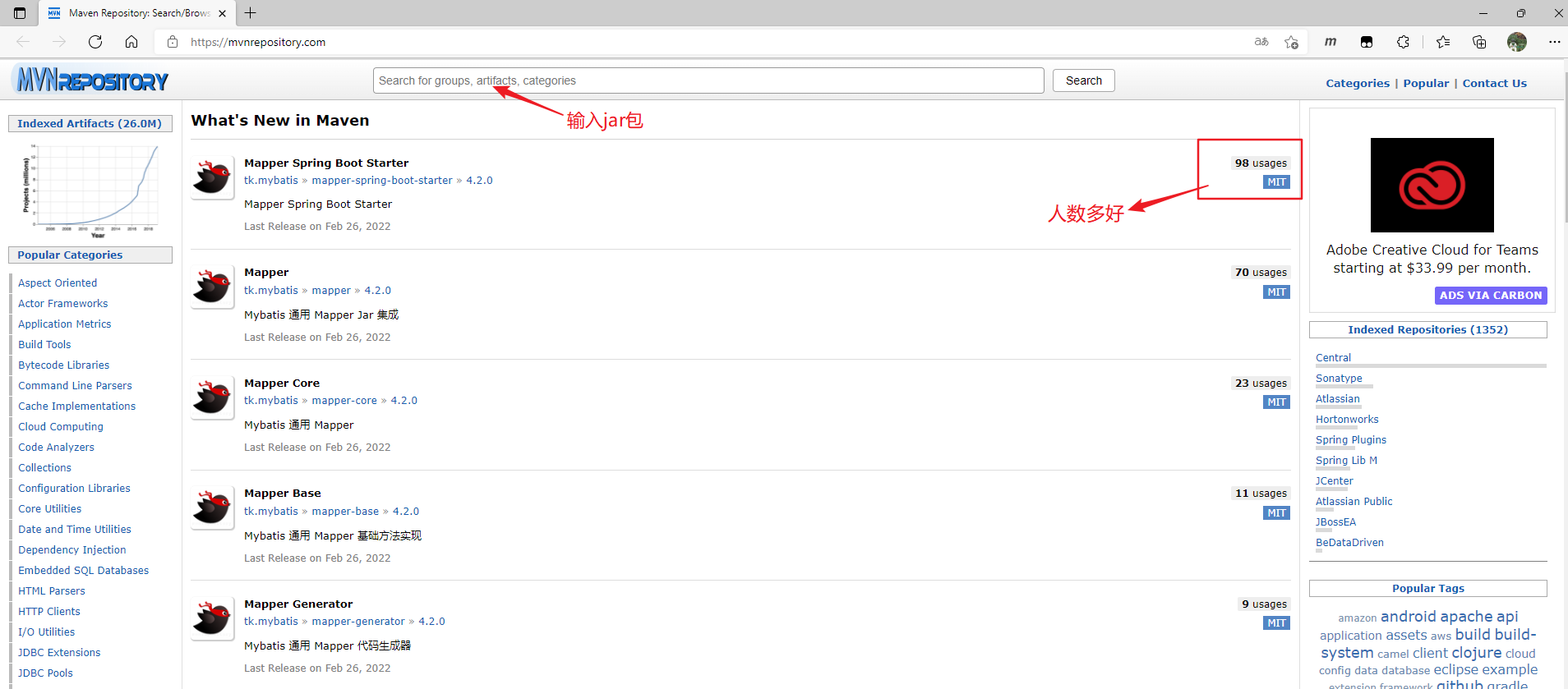The height and width of the screenshot is (689, 1568).
Task: Click the bird icon for tk.mybatis mapper 4.2.0
Action: coord(212,287)
